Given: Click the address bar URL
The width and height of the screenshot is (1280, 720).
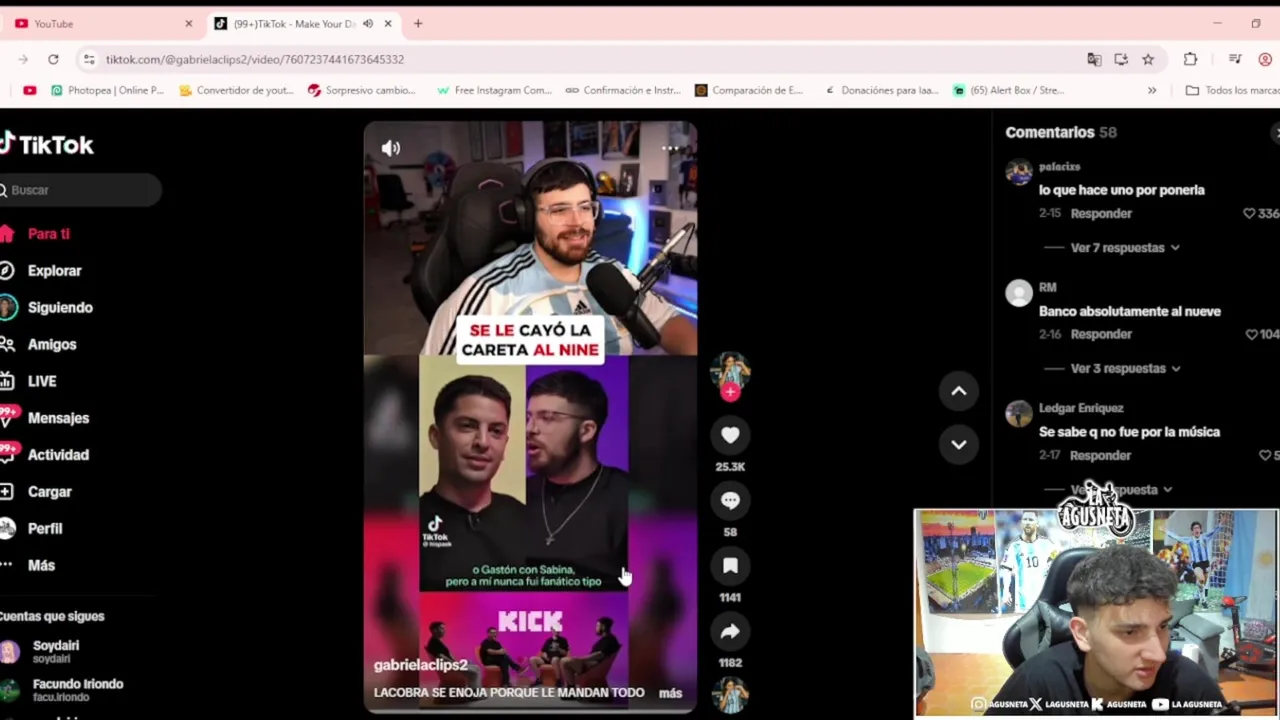Looking at the screenshot, I should 255,59.
